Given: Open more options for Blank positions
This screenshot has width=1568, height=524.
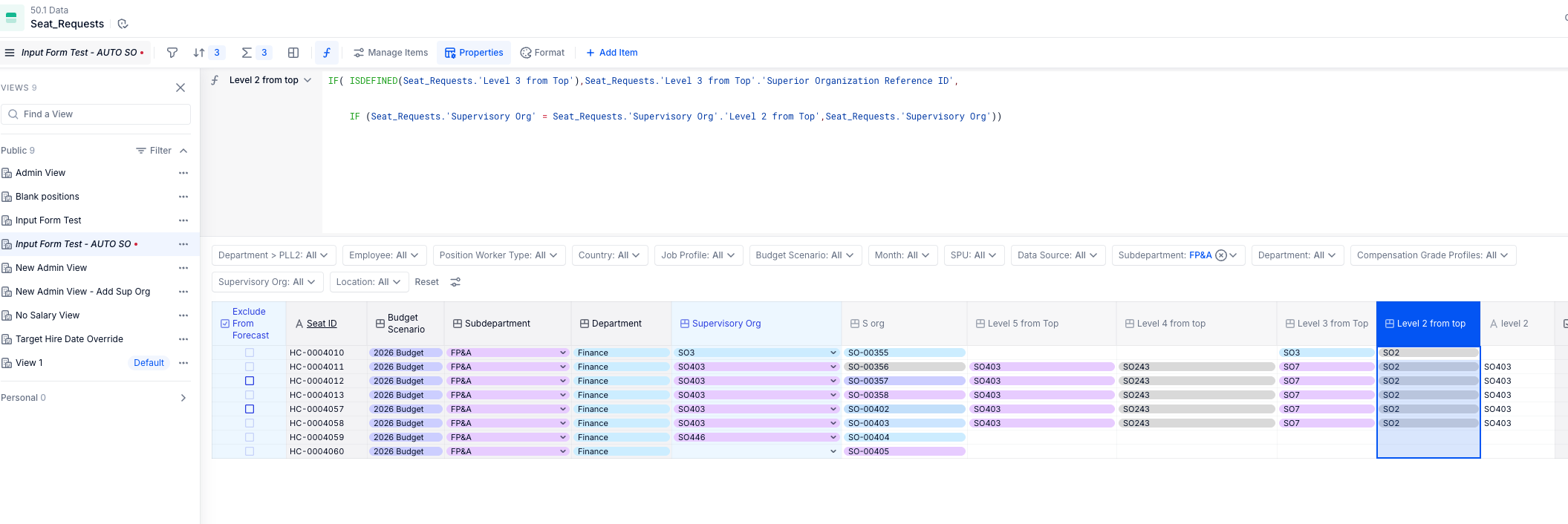Looking at the screenshot, I should (183, 197).
